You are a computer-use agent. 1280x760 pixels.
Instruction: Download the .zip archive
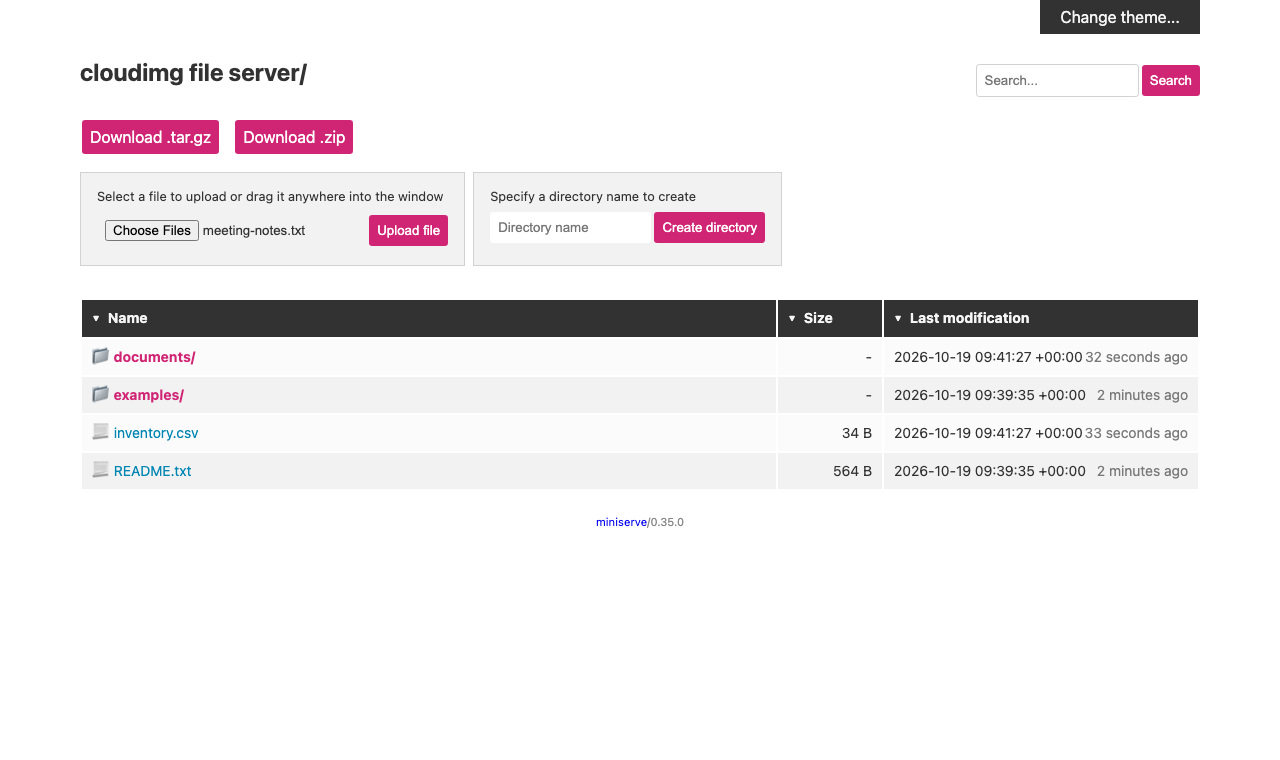point(294,137)
